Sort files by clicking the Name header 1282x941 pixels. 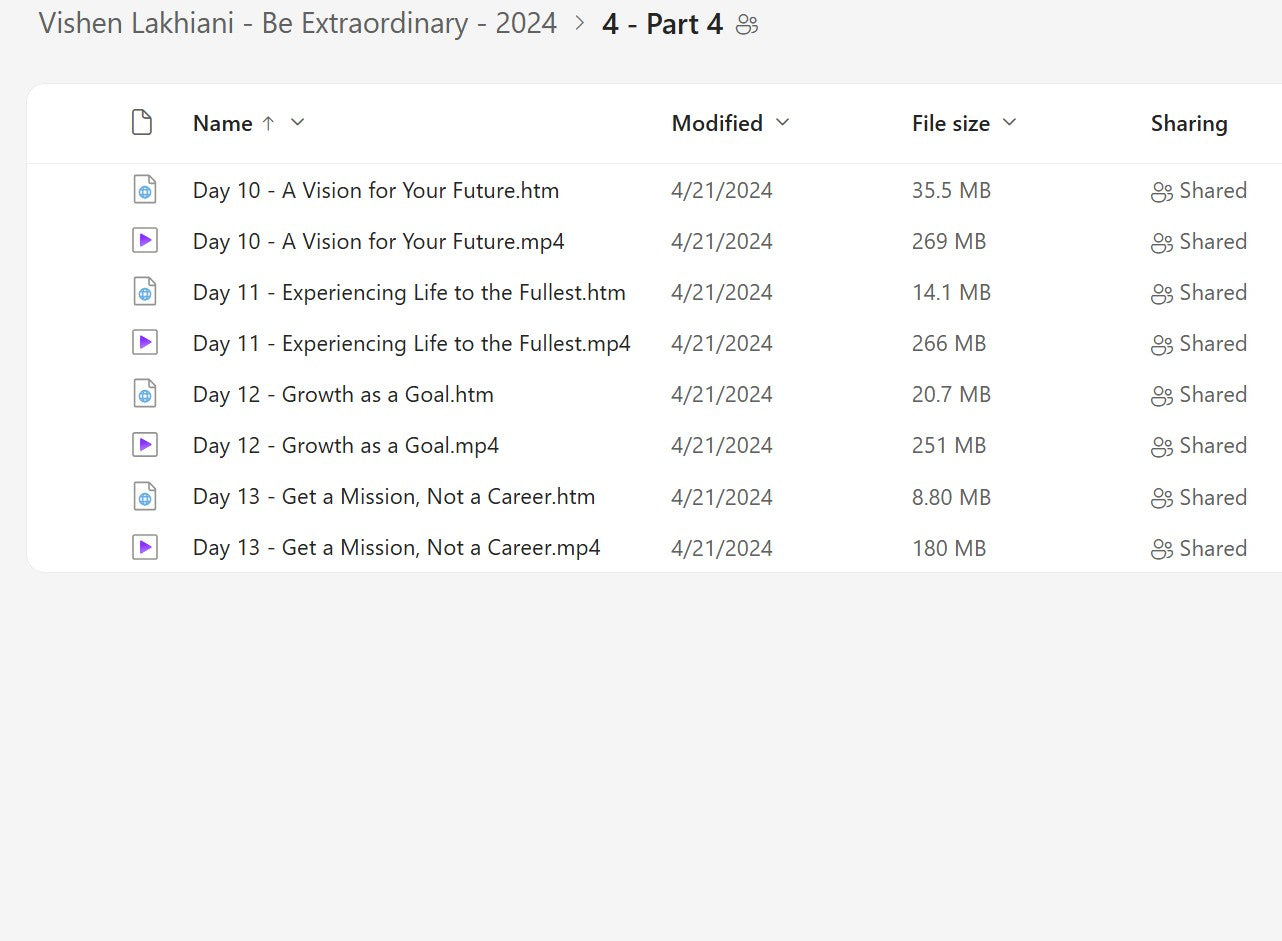coord(222,123)
